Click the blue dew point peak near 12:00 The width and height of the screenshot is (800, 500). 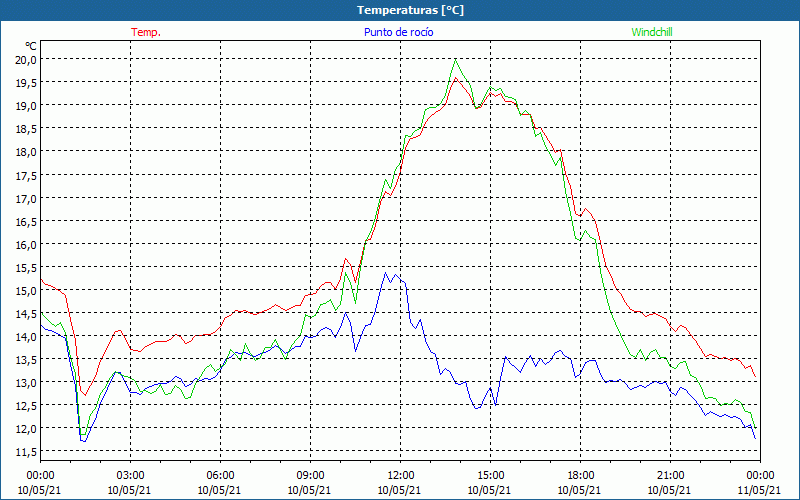[x=386, y=273]
